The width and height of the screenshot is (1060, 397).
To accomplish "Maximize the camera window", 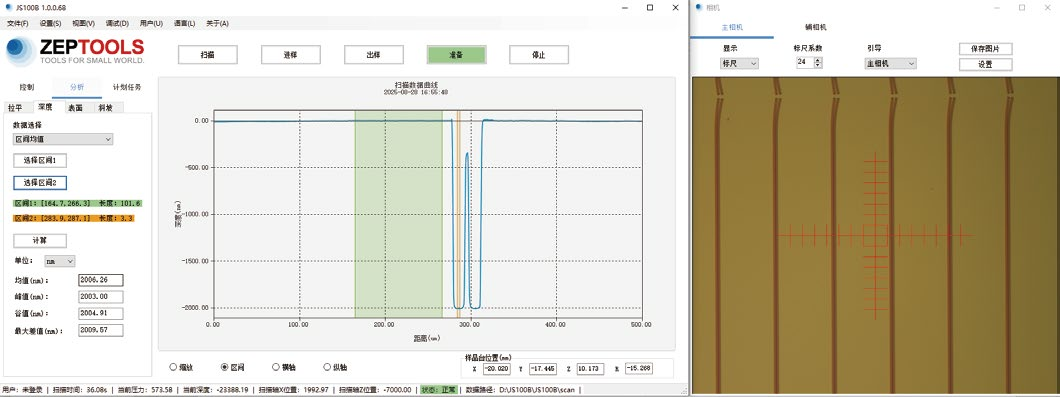I will pos(1022,7).
